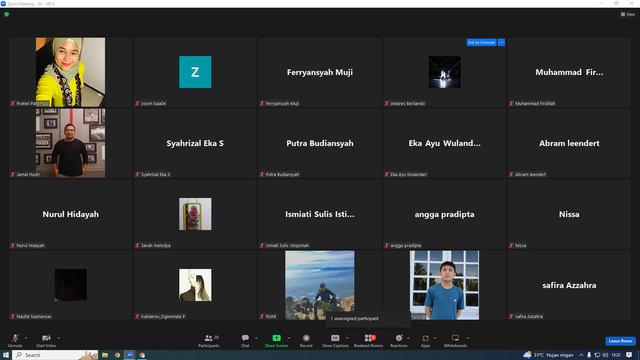Select the Muhammad Fir... participant name
This screenshot has width=640, height=360.
point(569,72)
